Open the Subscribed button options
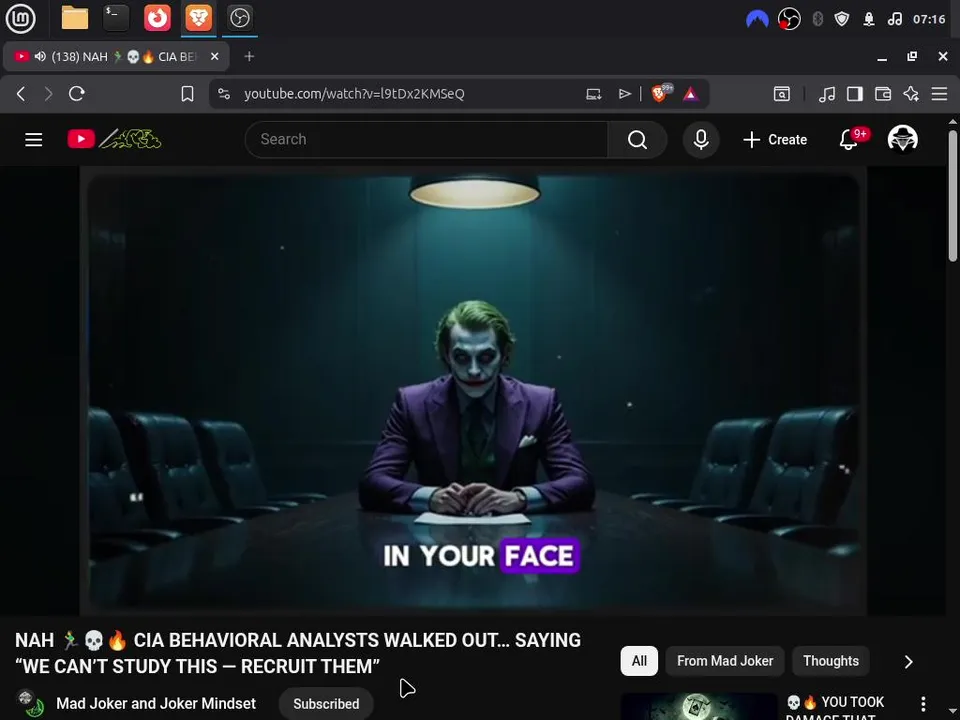 [x=326, y=704]
